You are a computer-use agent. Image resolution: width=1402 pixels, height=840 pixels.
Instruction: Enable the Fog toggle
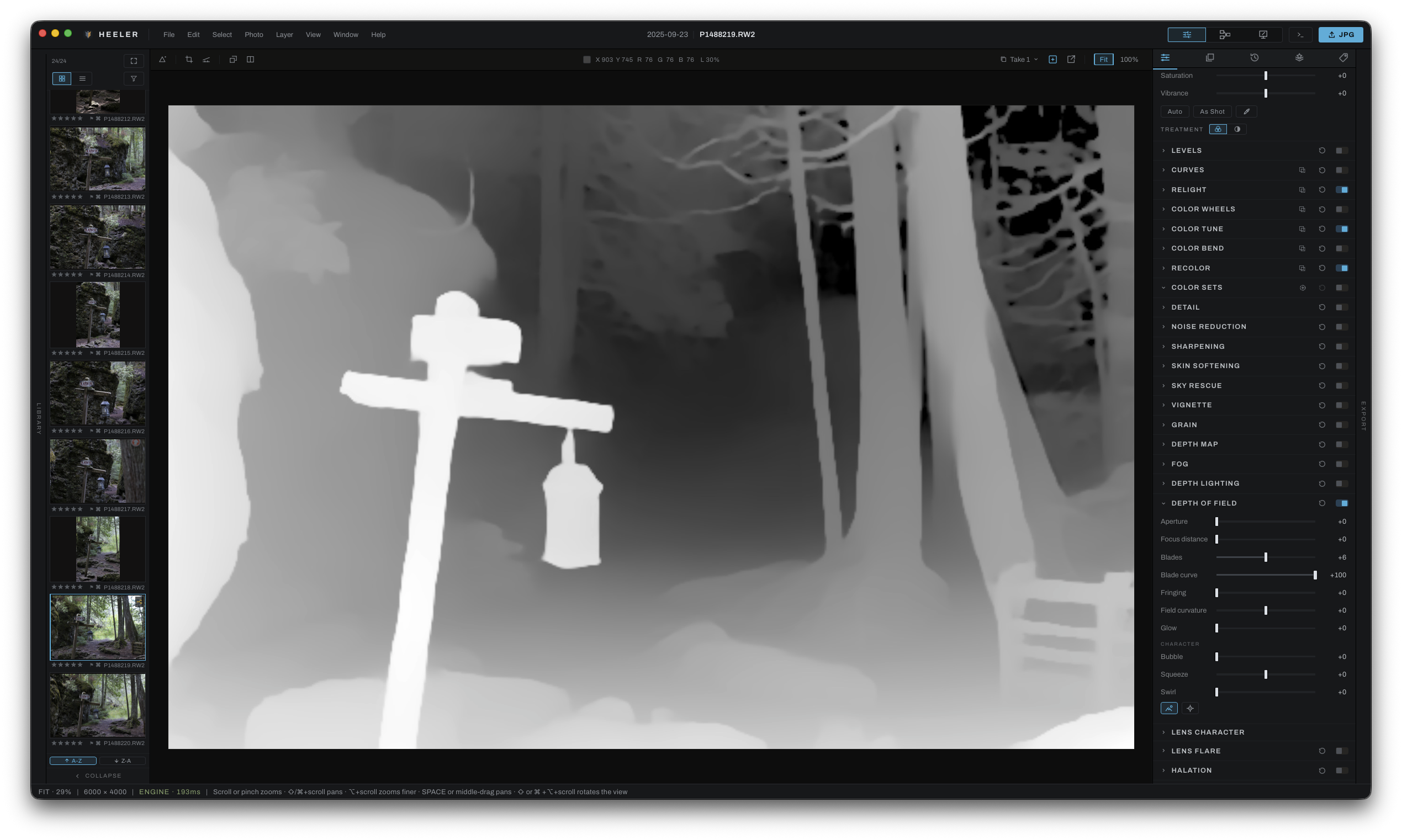tap(1341, 464)
